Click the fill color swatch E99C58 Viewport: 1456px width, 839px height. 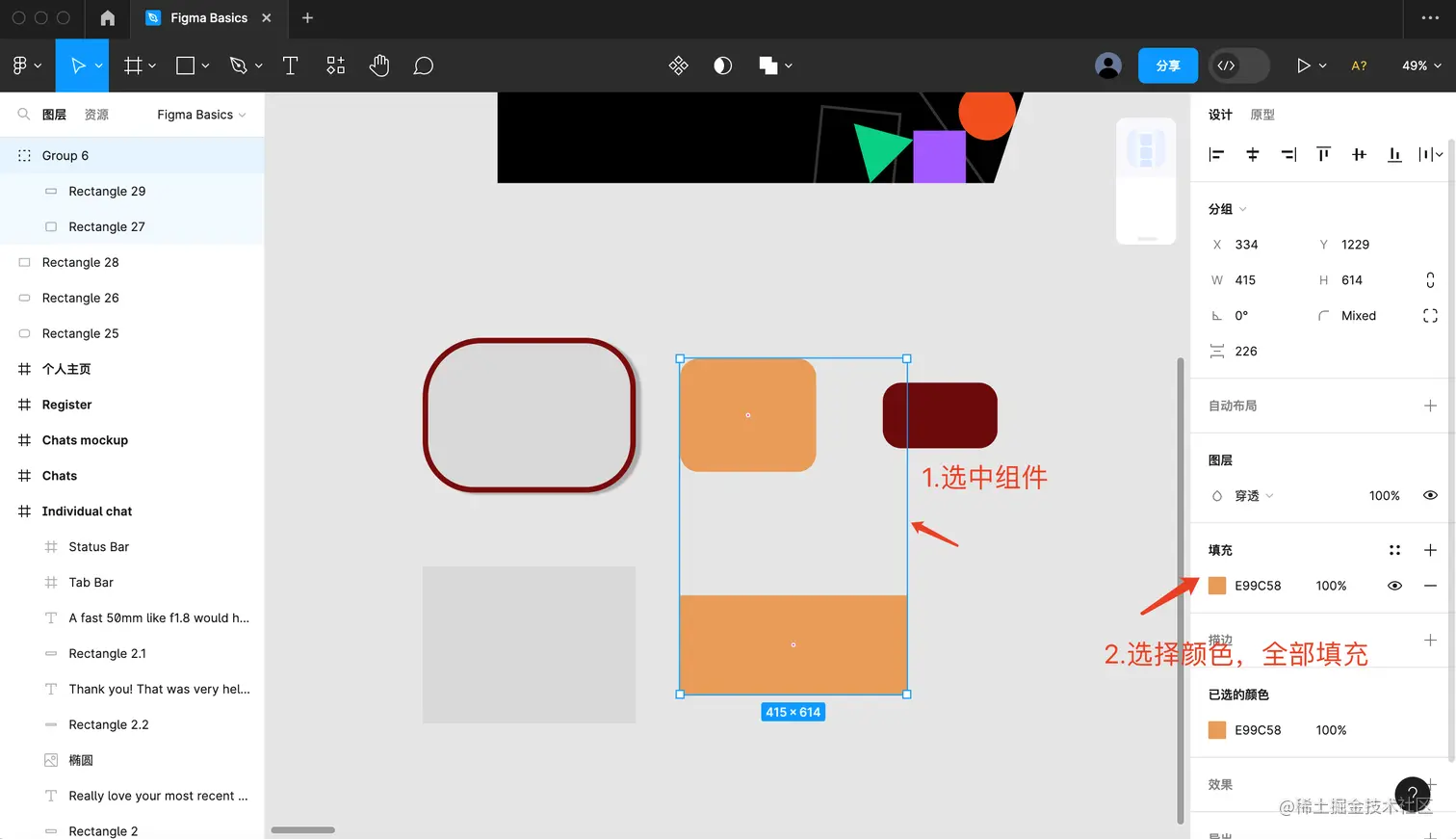(1217, 586)
